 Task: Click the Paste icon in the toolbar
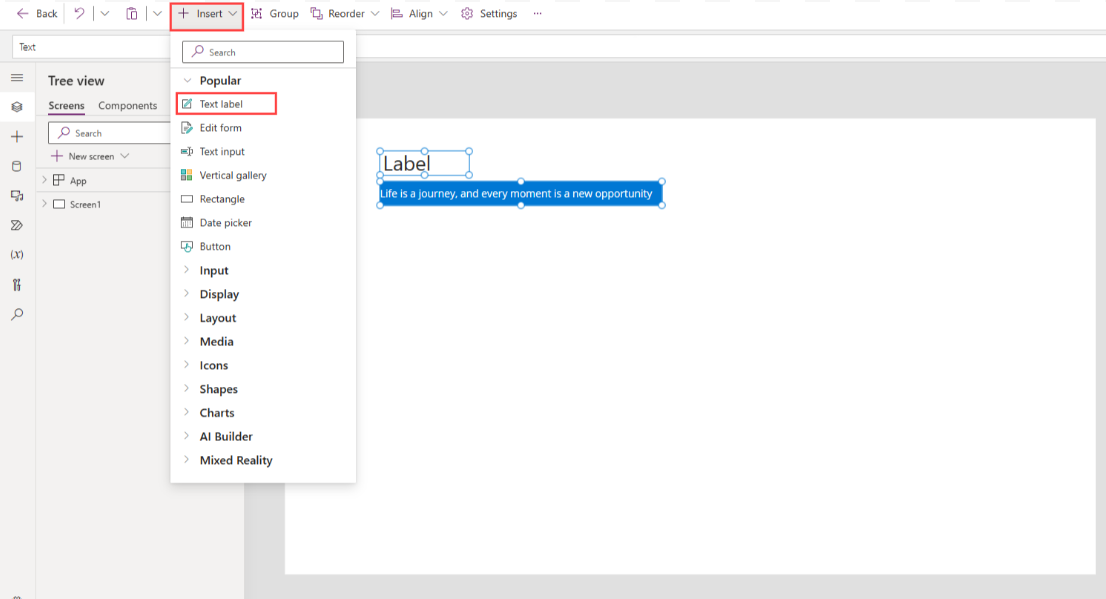(131, 13)
